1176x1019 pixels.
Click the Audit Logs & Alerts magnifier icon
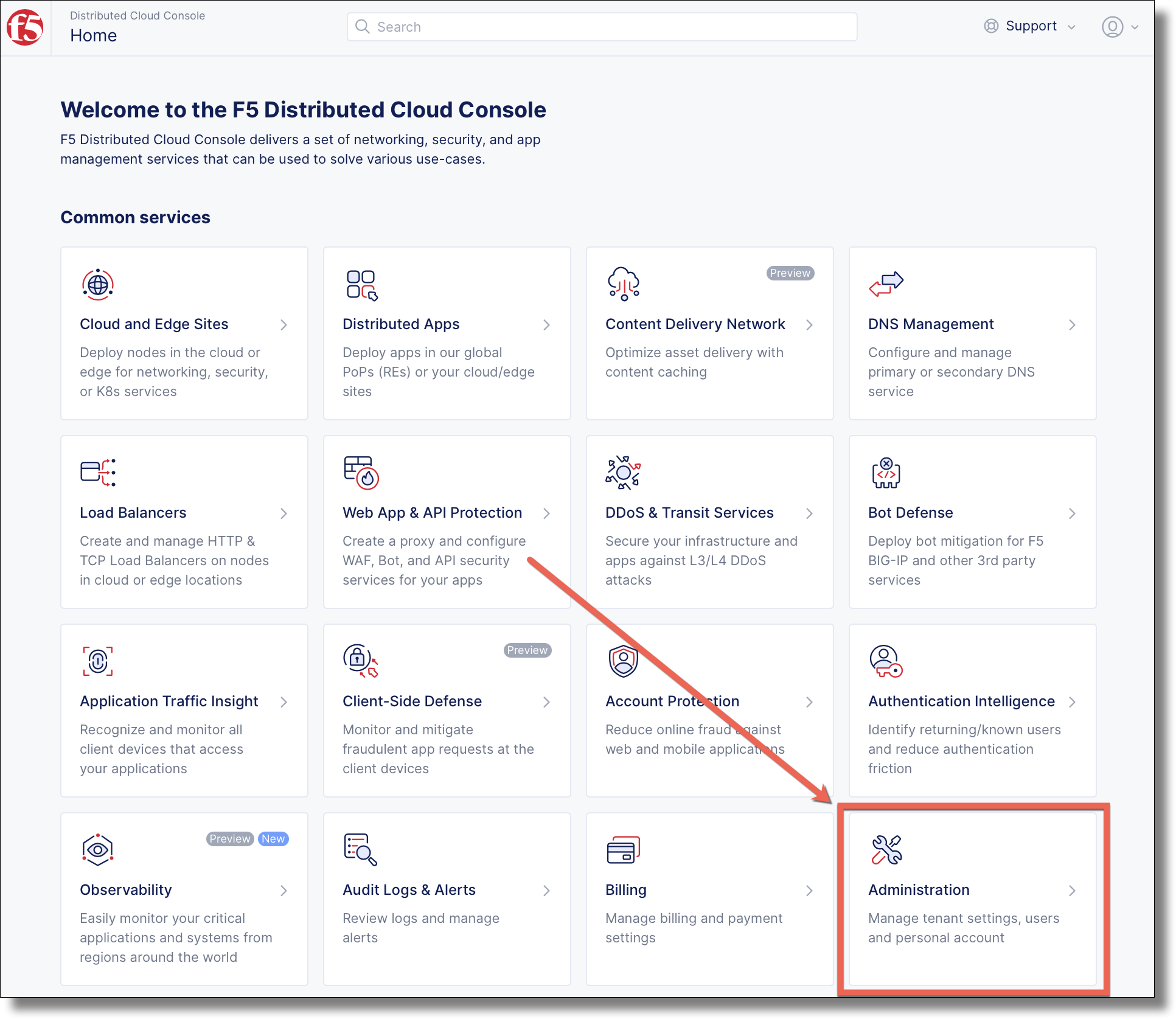[361, 850]
